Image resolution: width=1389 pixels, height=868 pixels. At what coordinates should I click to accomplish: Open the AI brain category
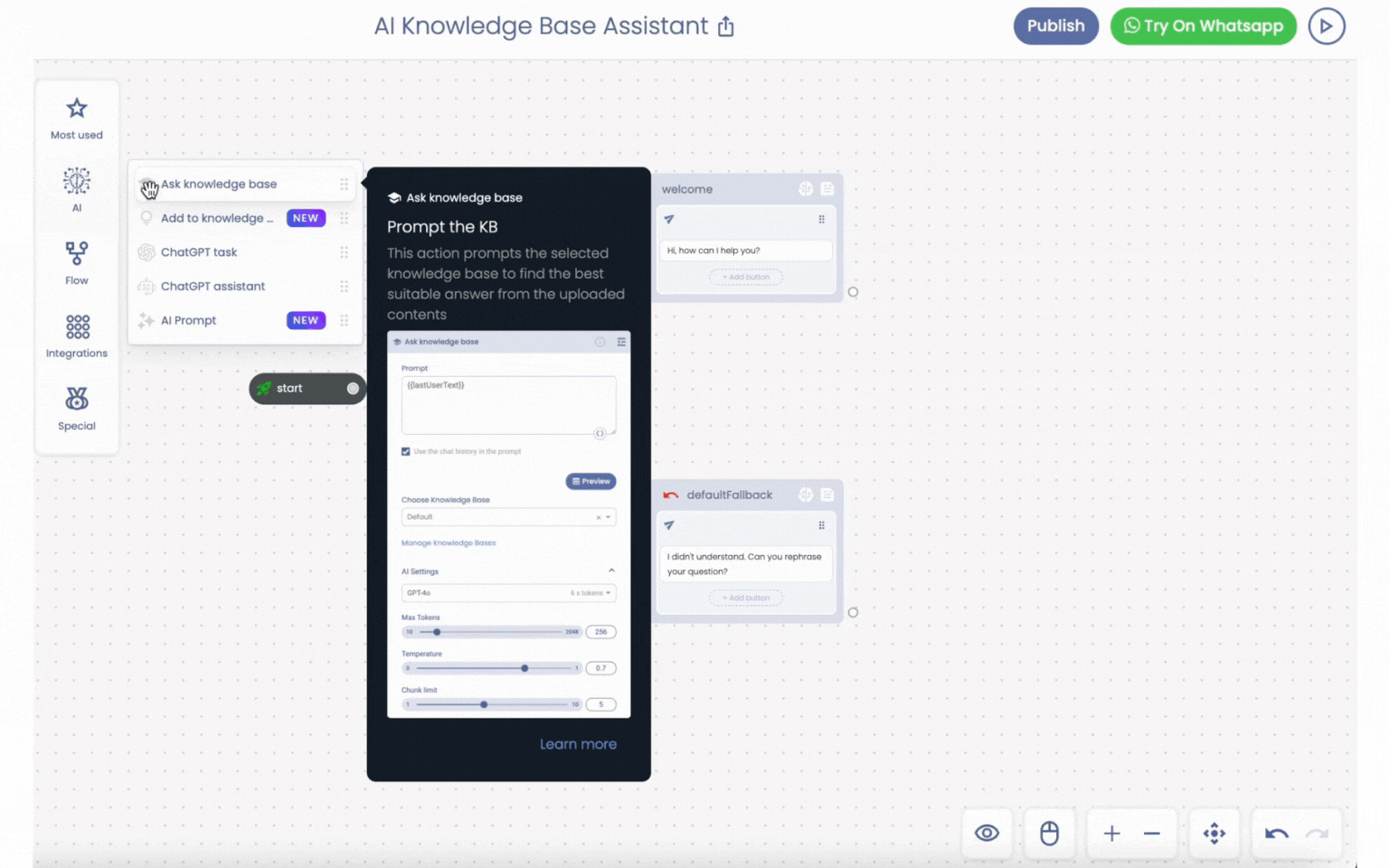[77, 190]
